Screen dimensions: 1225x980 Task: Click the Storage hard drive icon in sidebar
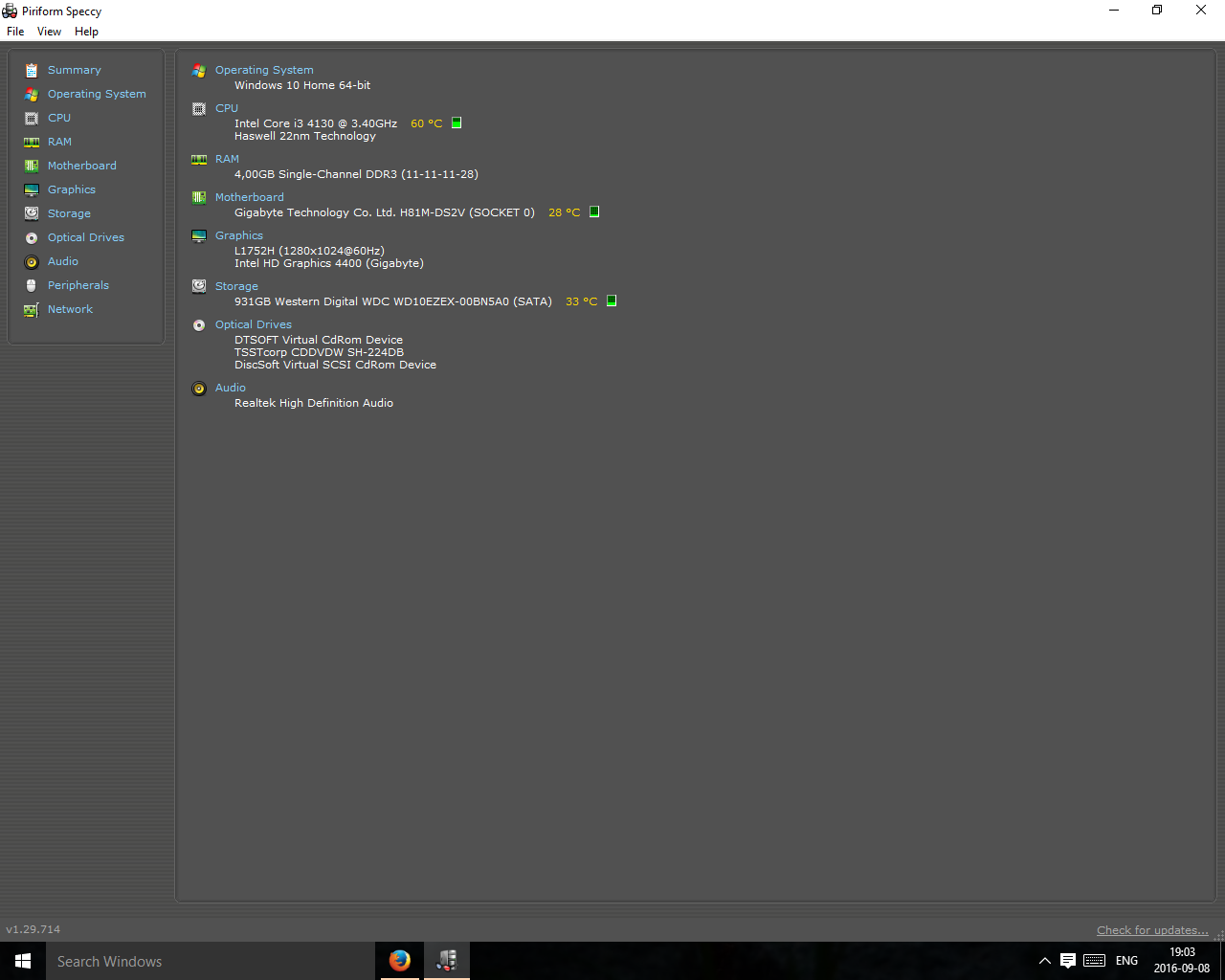pyautogui.click(x=32, y=213)
